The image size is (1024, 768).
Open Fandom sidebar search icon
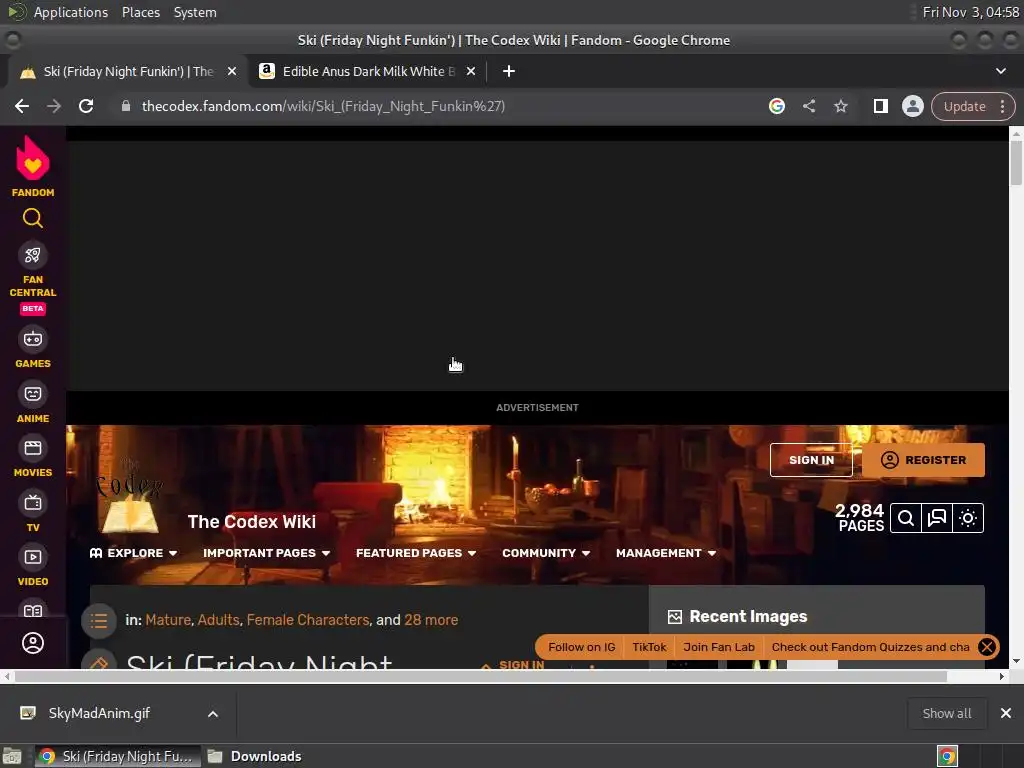[x=33, y=218]
